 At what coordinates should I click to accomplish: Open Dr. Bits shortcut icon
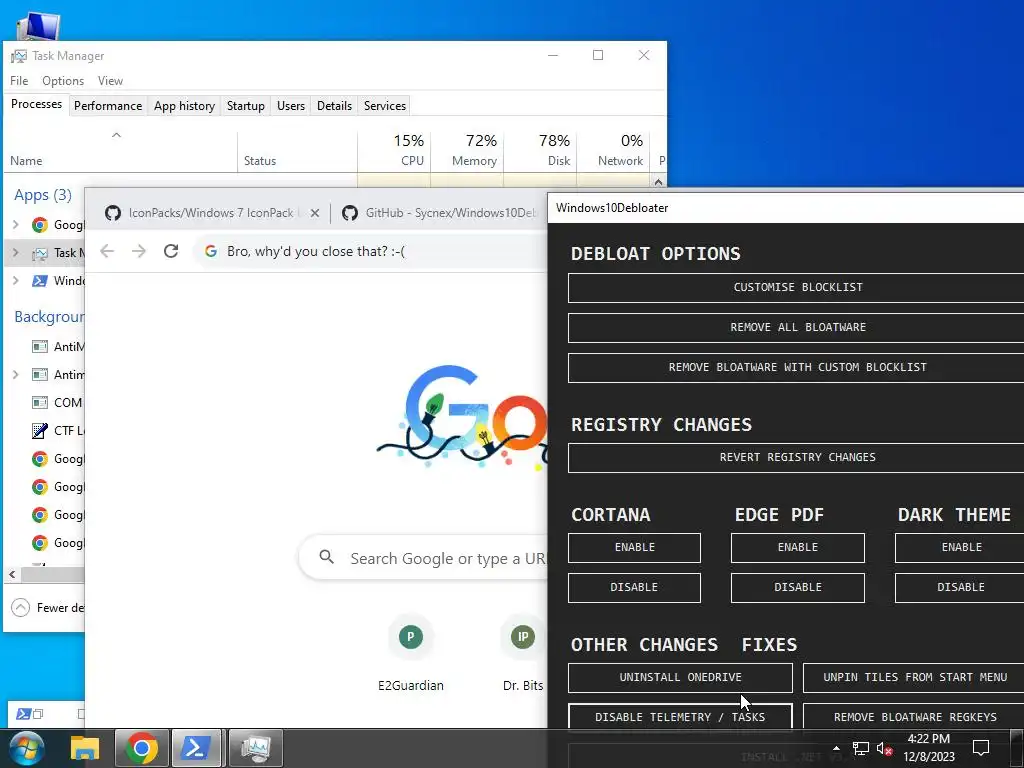(522, 637)
